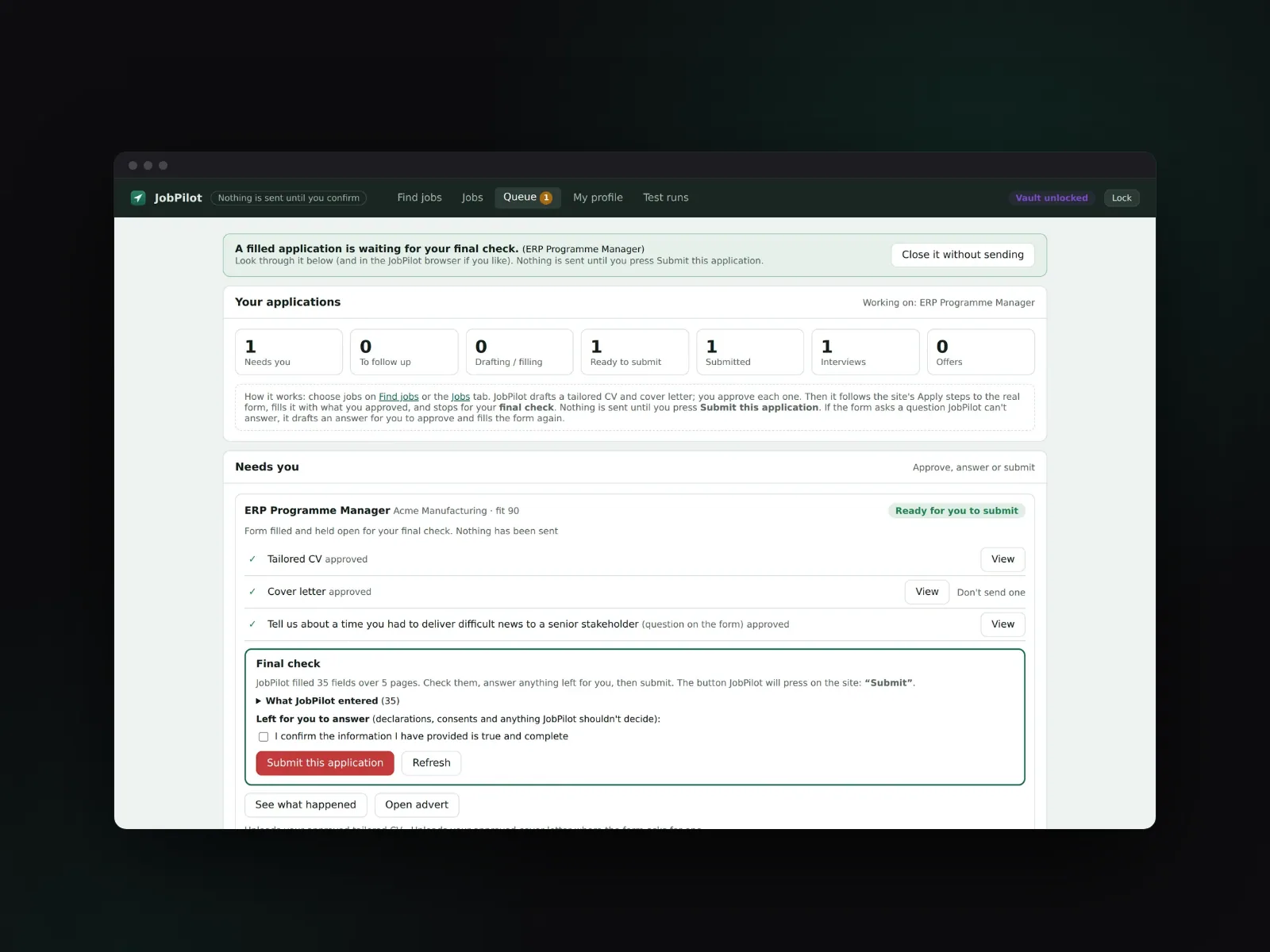The height and width of the screenshot is (952, 1270).
Task: View the difficult news question answer
Action: [1003, 624]
